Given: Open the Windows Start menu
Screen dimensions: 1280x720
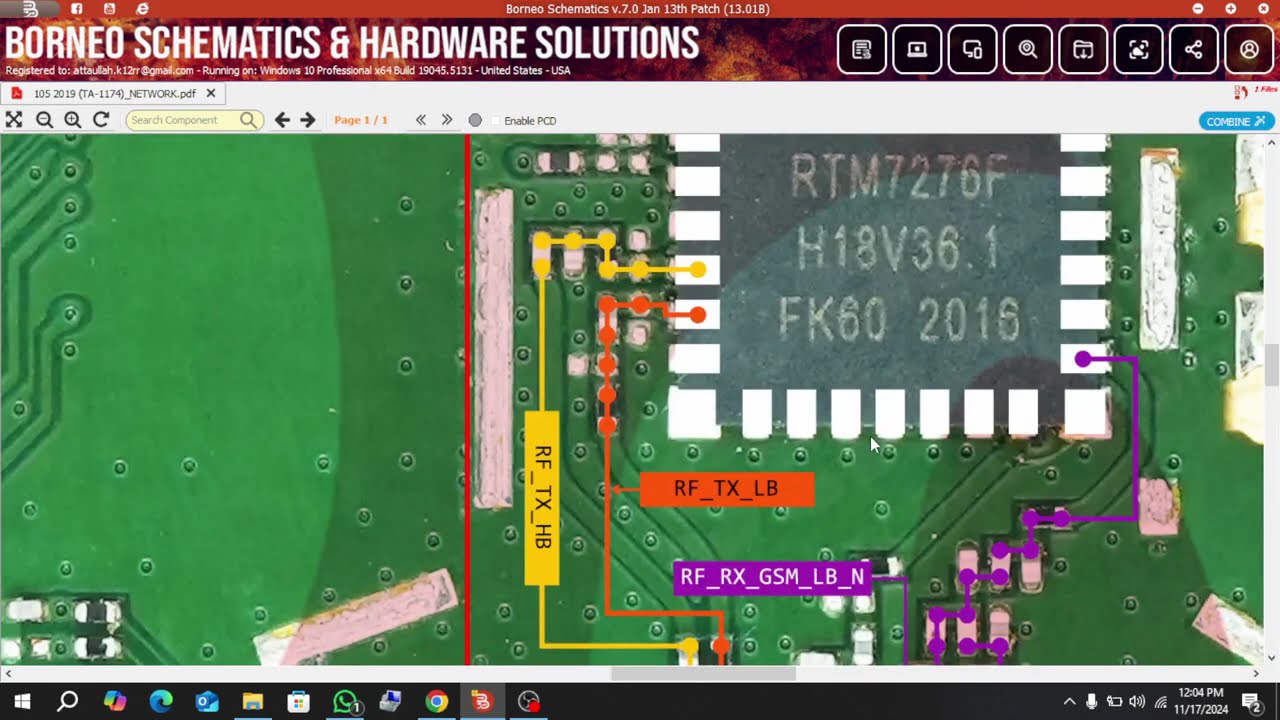Looking at the screenshot, I should (x=22, y=701).
